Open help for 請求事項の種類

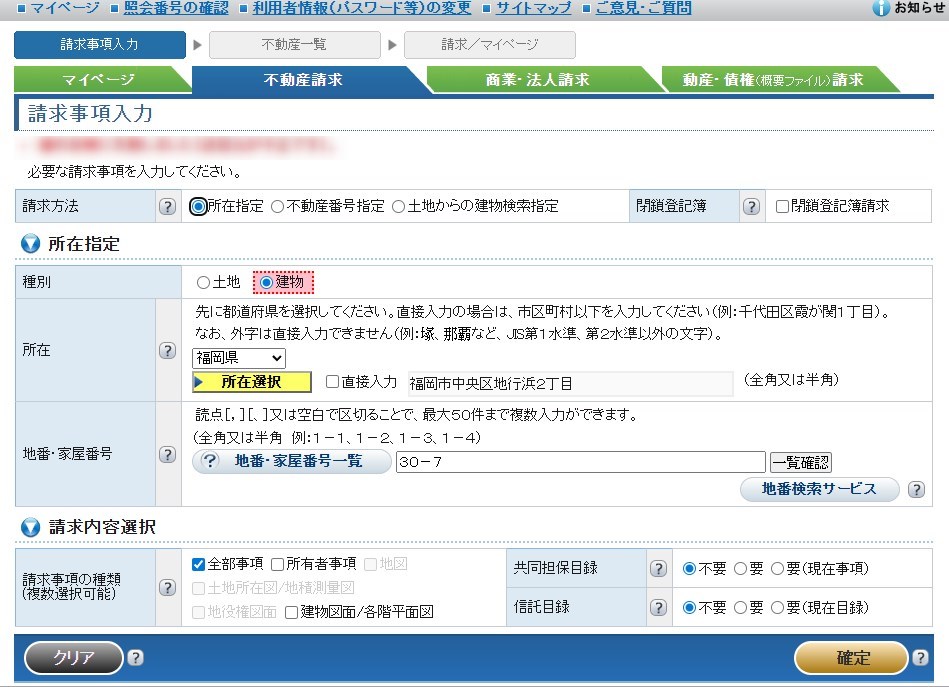tap(168, 587)
